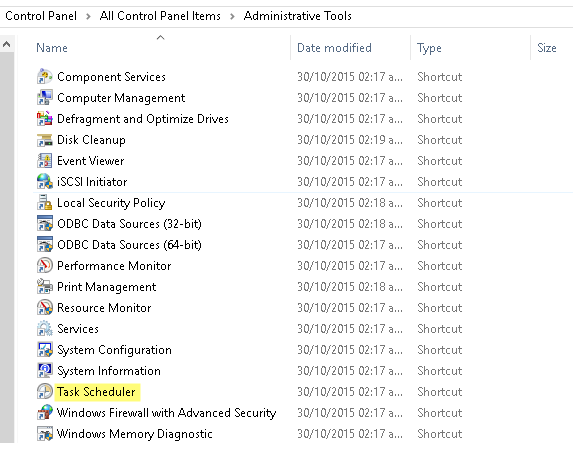Click the Task Scheduler clock icon
The height and width of the screenshot is (469, 573).
(x=45, y=392)
